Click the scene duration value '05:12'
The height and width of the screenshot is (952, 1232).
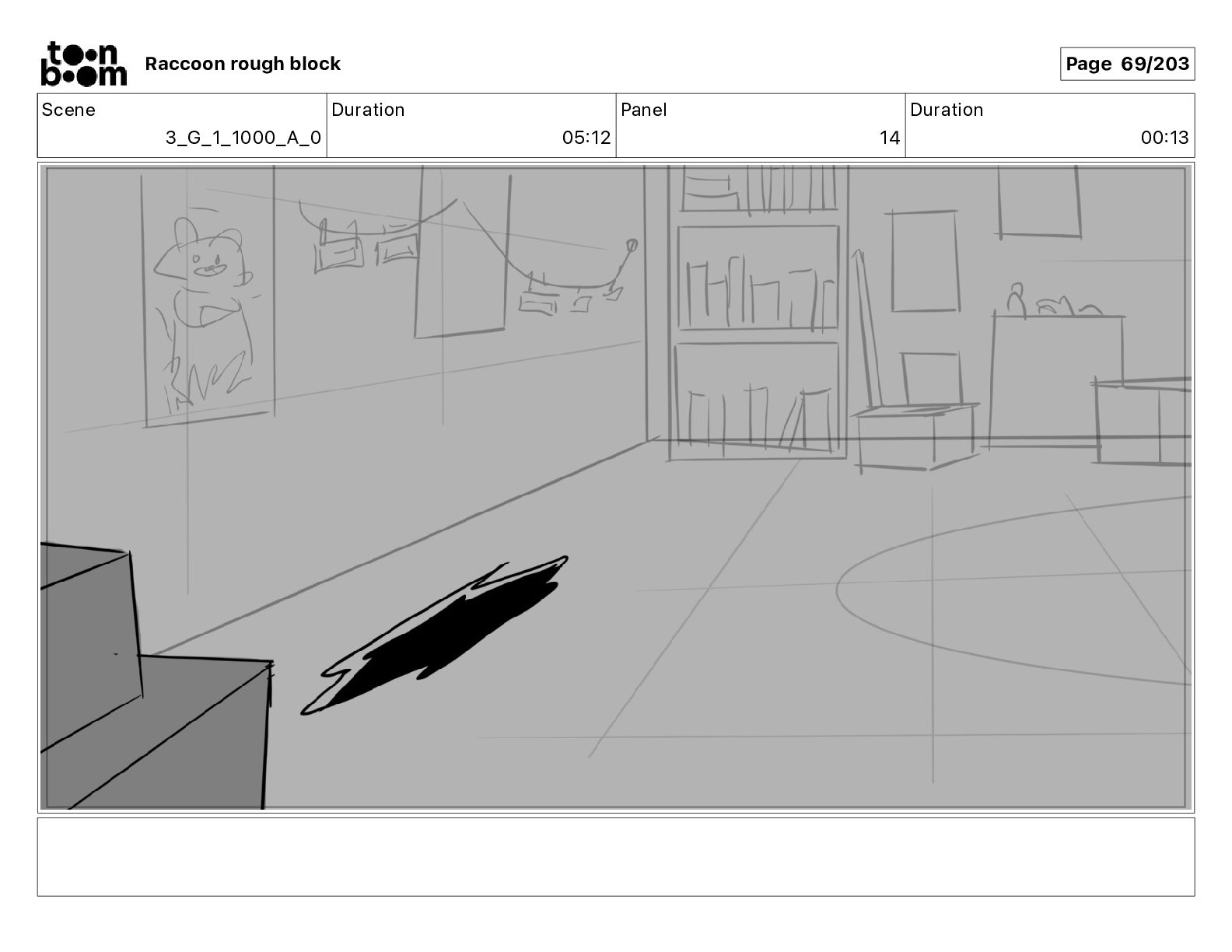tap(586, 138)
